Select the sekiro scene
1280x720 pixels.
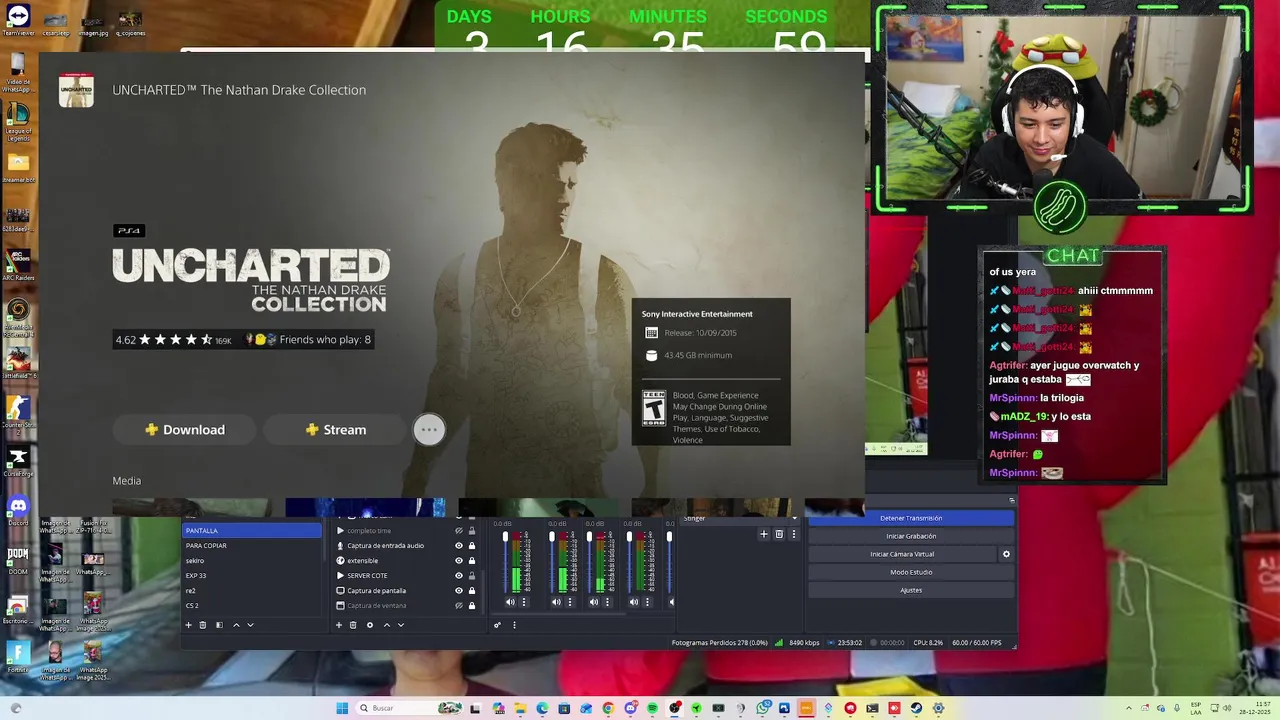coord(252,561)
